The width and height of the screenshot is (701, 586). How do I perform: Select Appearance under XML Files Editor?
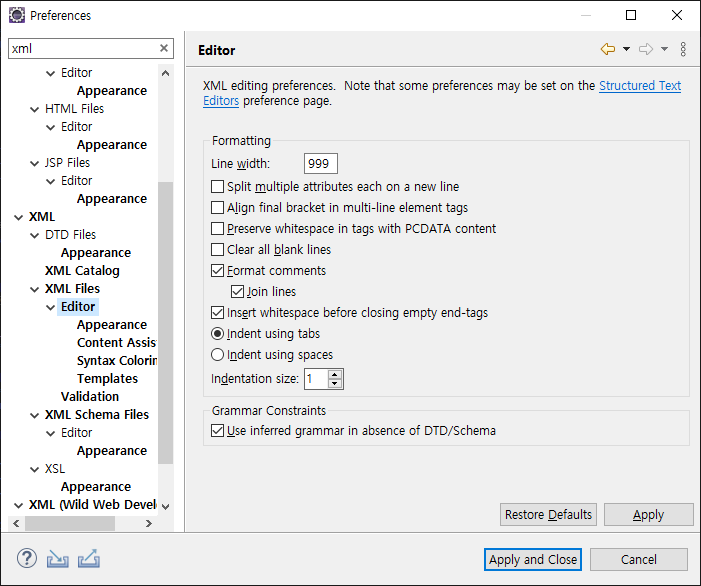click(x=112, y=325)
